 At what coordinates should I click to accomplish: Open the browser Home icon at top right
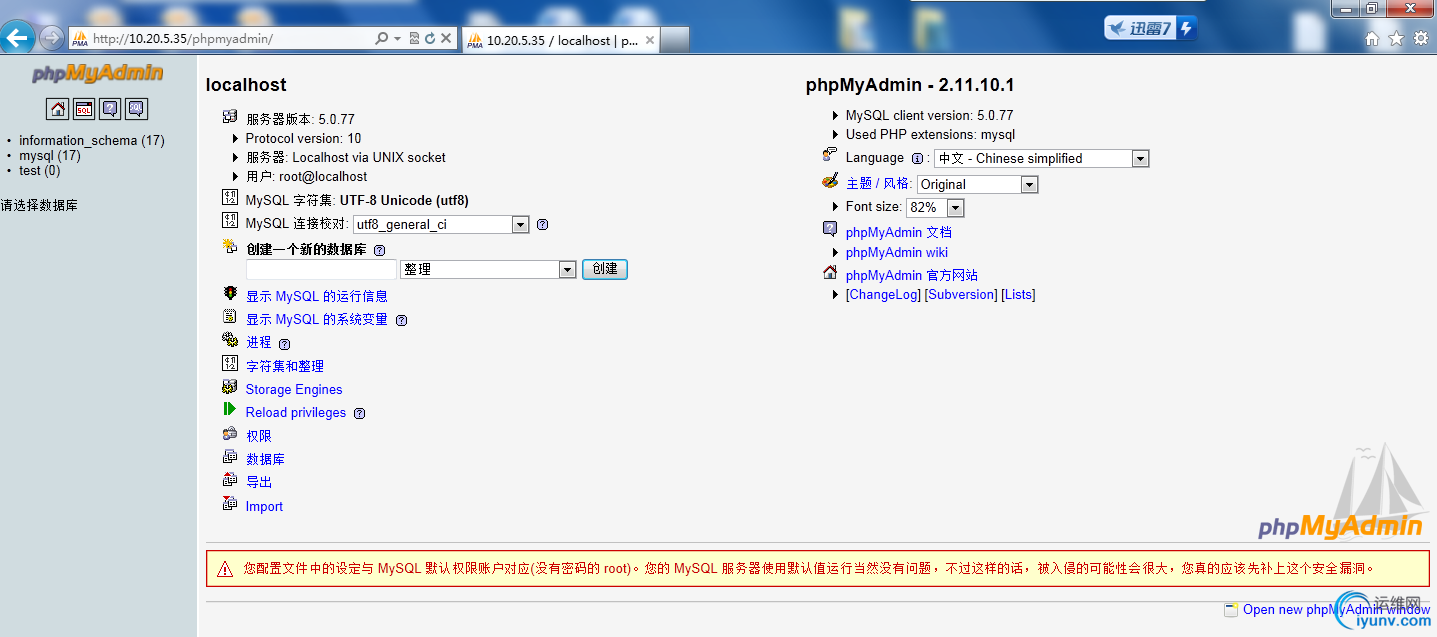pos(1372,39)
